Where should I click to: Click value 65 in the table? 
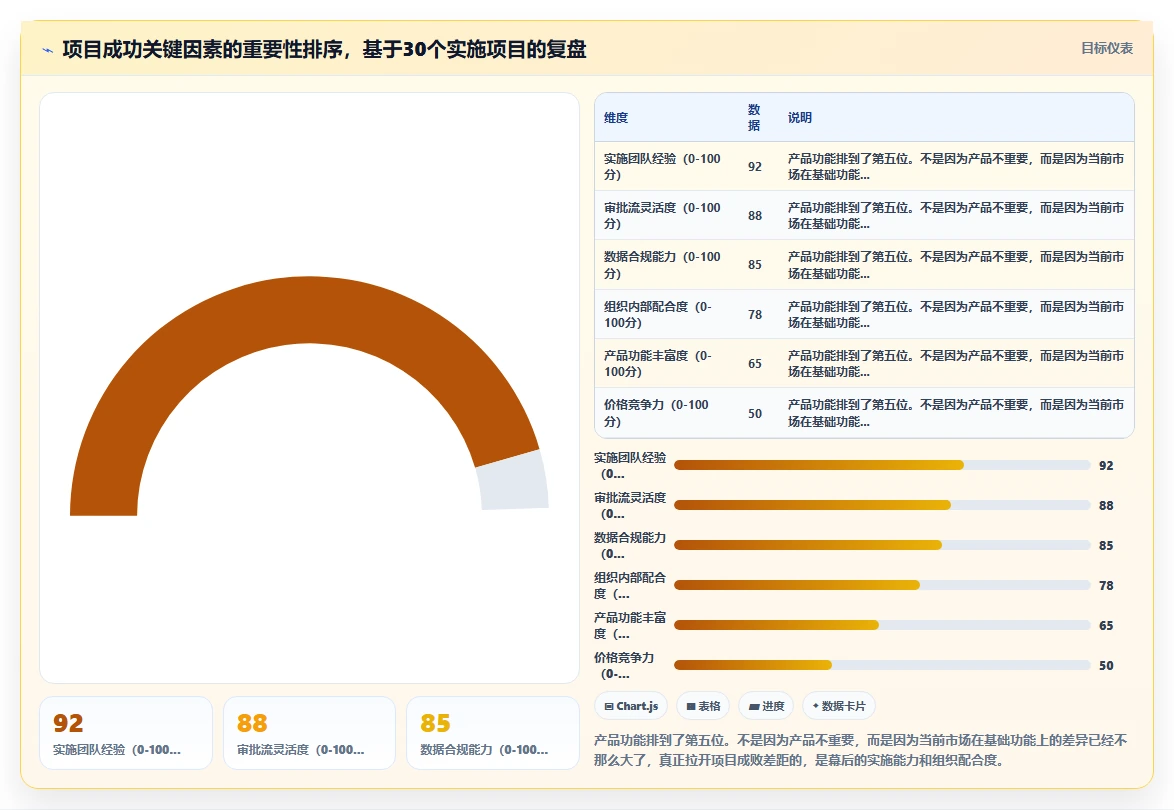755,364
